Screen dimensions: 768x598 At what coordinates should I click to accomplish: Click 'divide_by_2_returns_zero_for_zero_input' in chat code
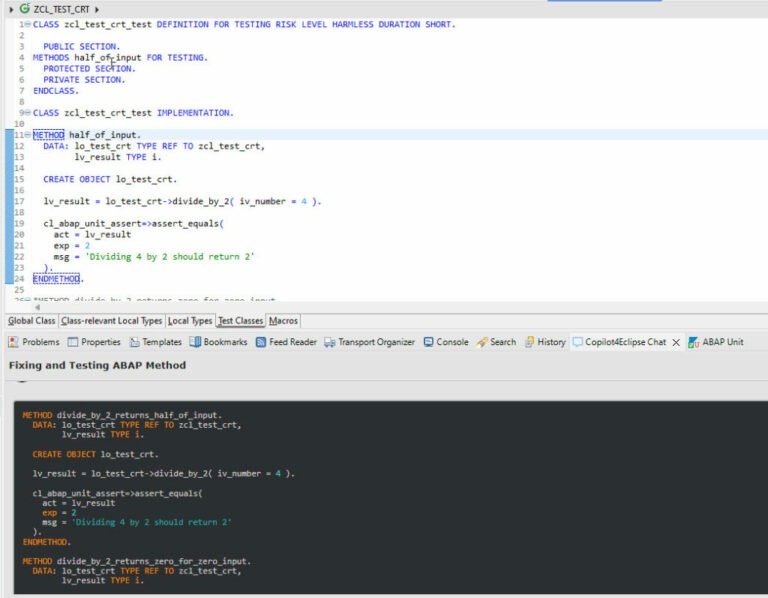click(153, 561)
